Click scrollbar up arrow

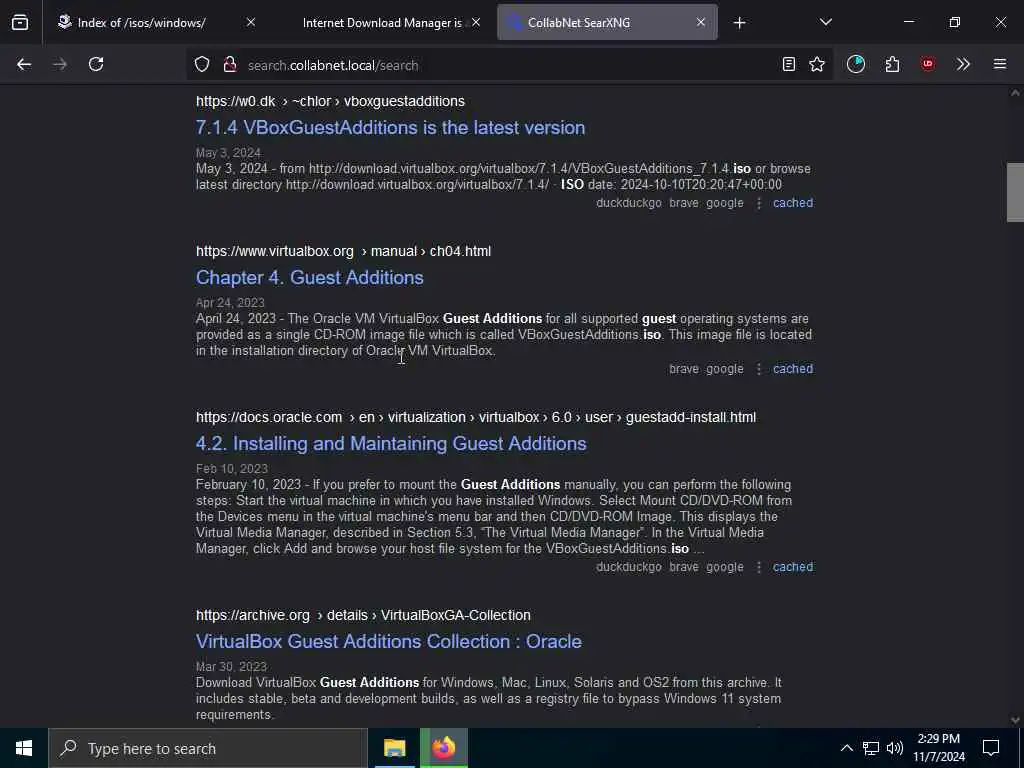(x=1015, y=93)
